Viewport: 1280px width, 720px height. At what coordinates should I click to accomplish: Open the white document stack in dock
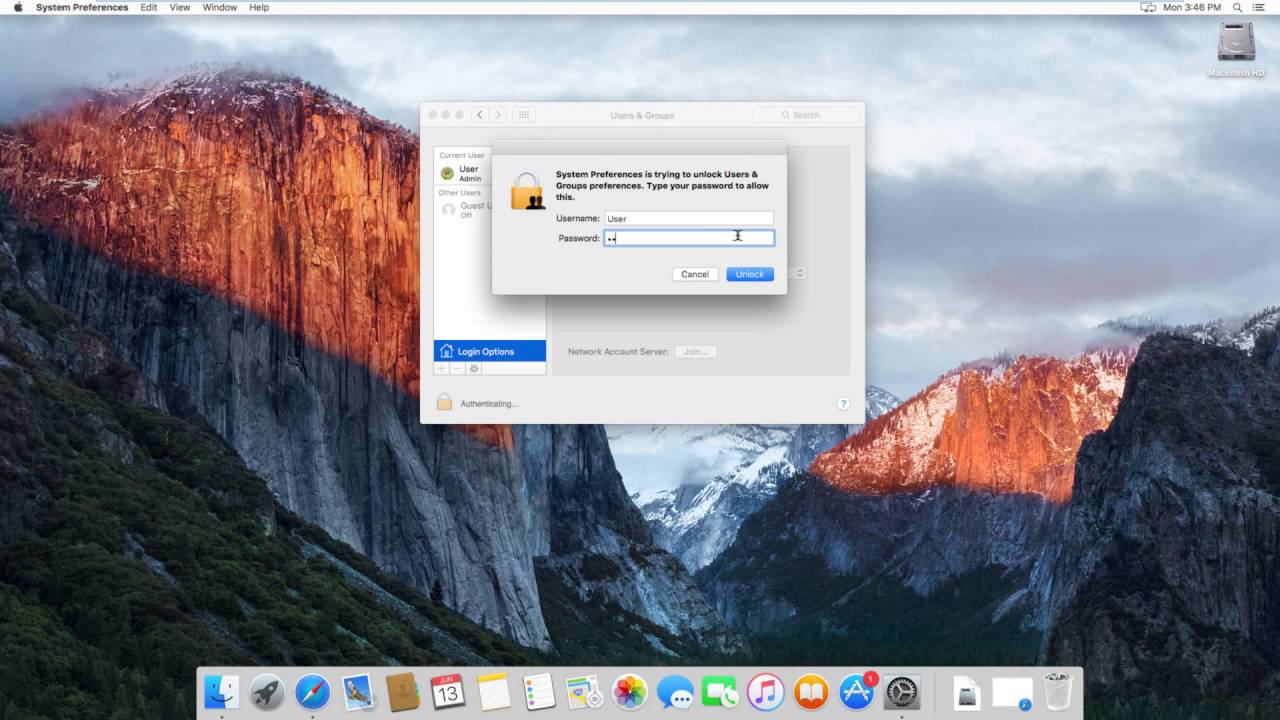tap(1011, 692)
